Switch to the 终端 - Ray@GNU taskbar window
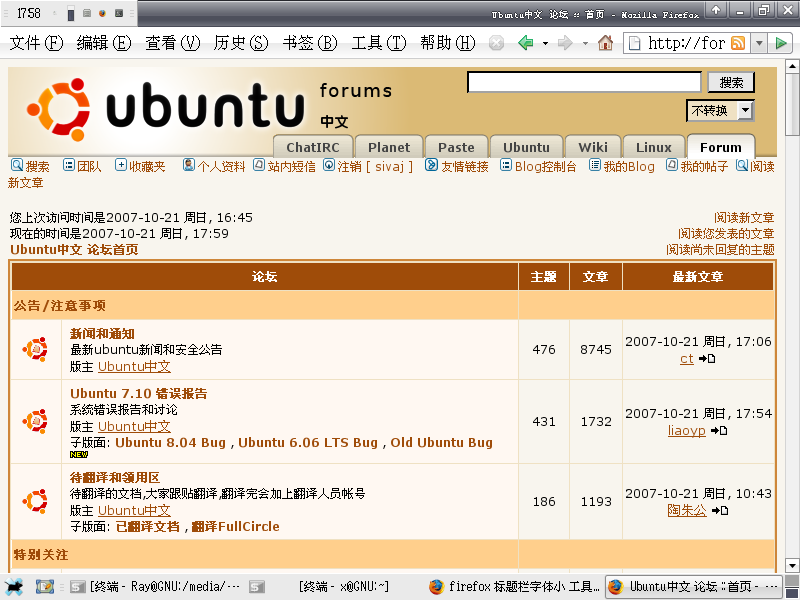This screenshot has width=800, height=600. [155, 587]
